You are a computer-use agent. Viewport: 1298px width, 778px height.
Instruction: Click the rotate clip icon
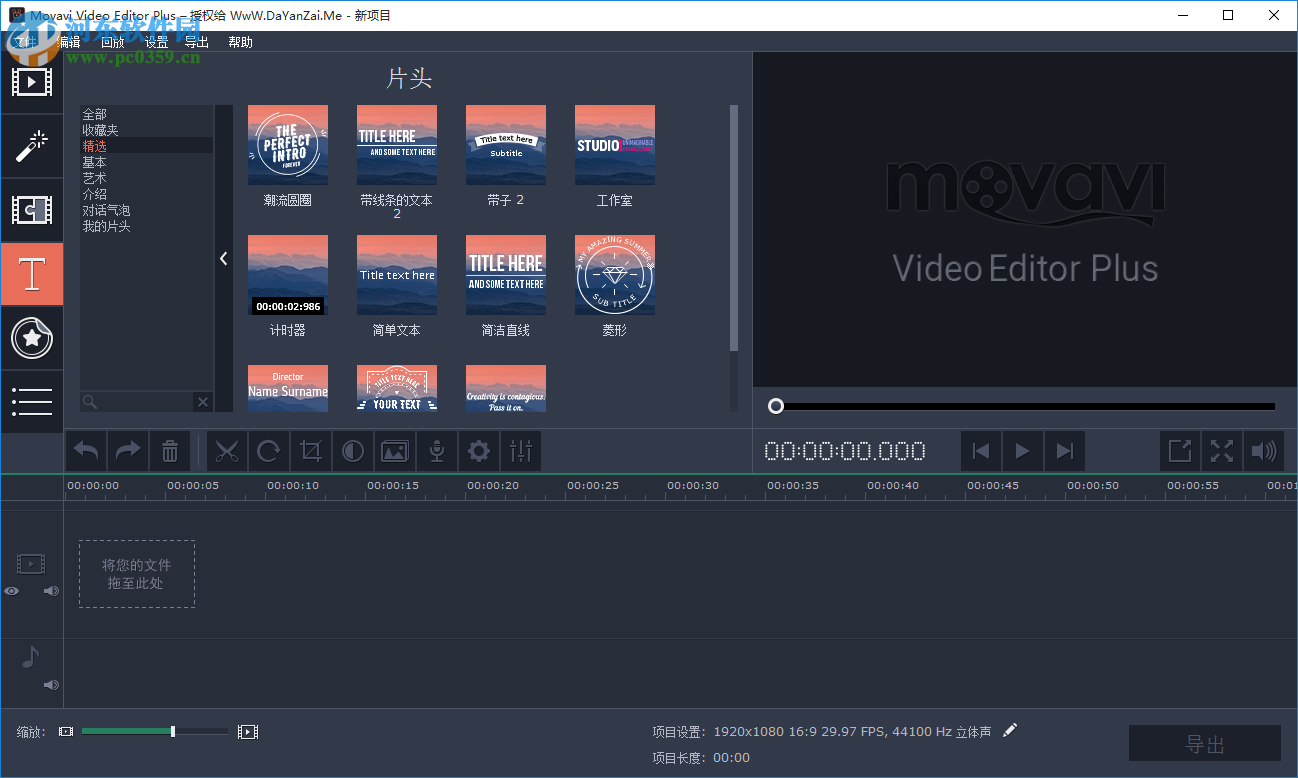tap(268, 450)
